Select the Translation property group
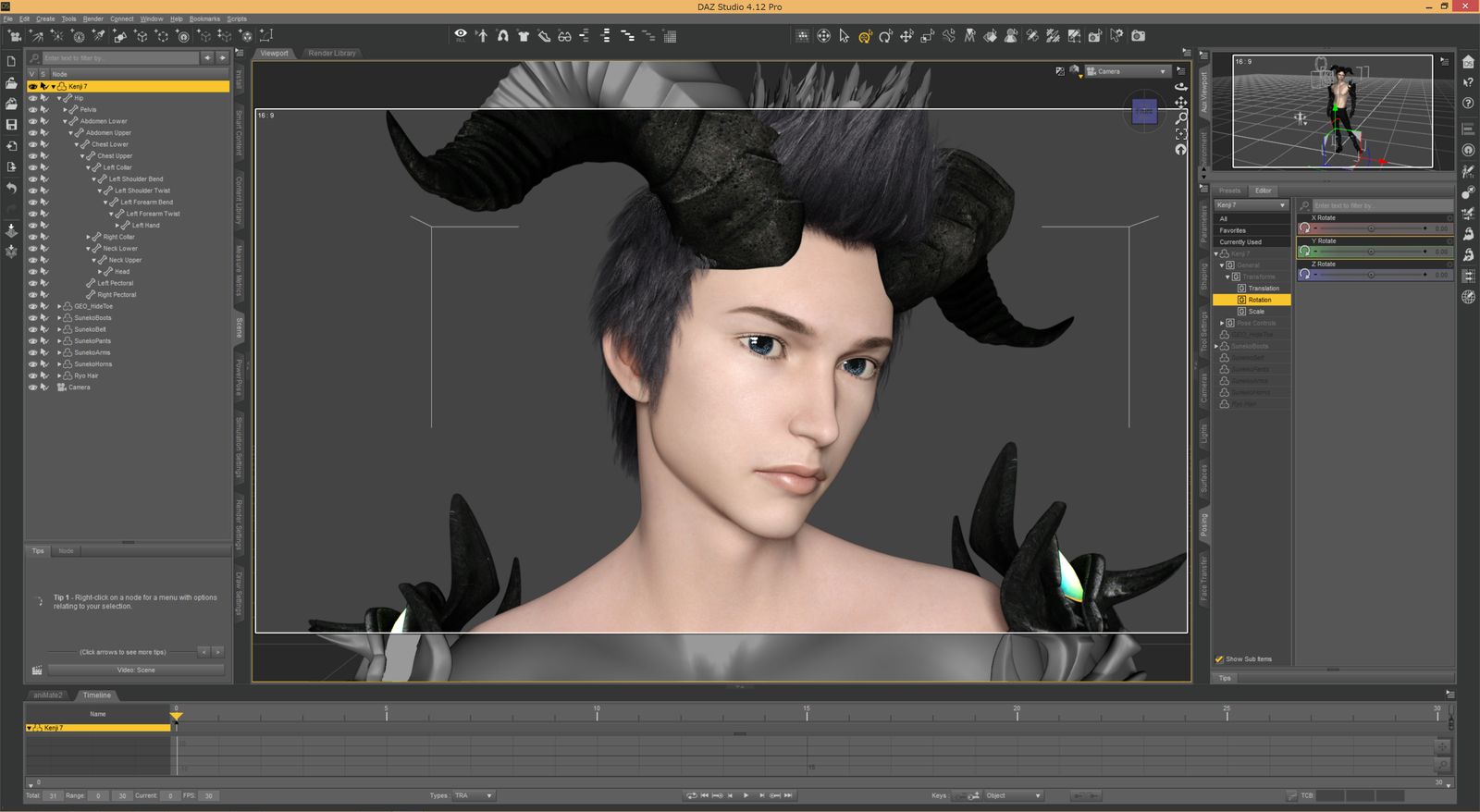The width and height of the screenshot is (1480, 812). click(x=1264, y=289)
